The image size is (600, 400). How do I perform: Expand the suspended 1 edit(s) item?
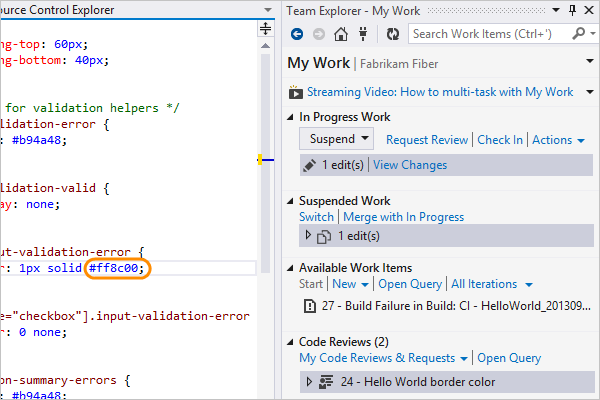308,237
